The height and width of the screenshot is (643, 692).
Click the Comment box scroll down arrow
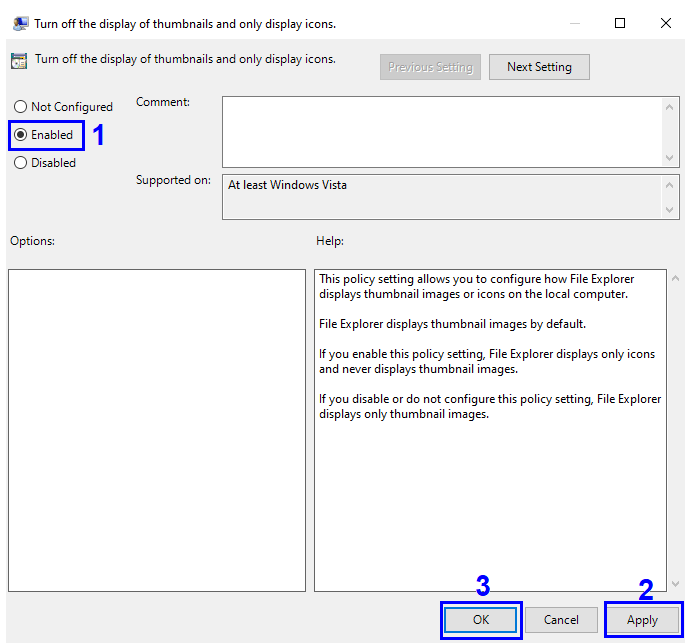[669, 158]
